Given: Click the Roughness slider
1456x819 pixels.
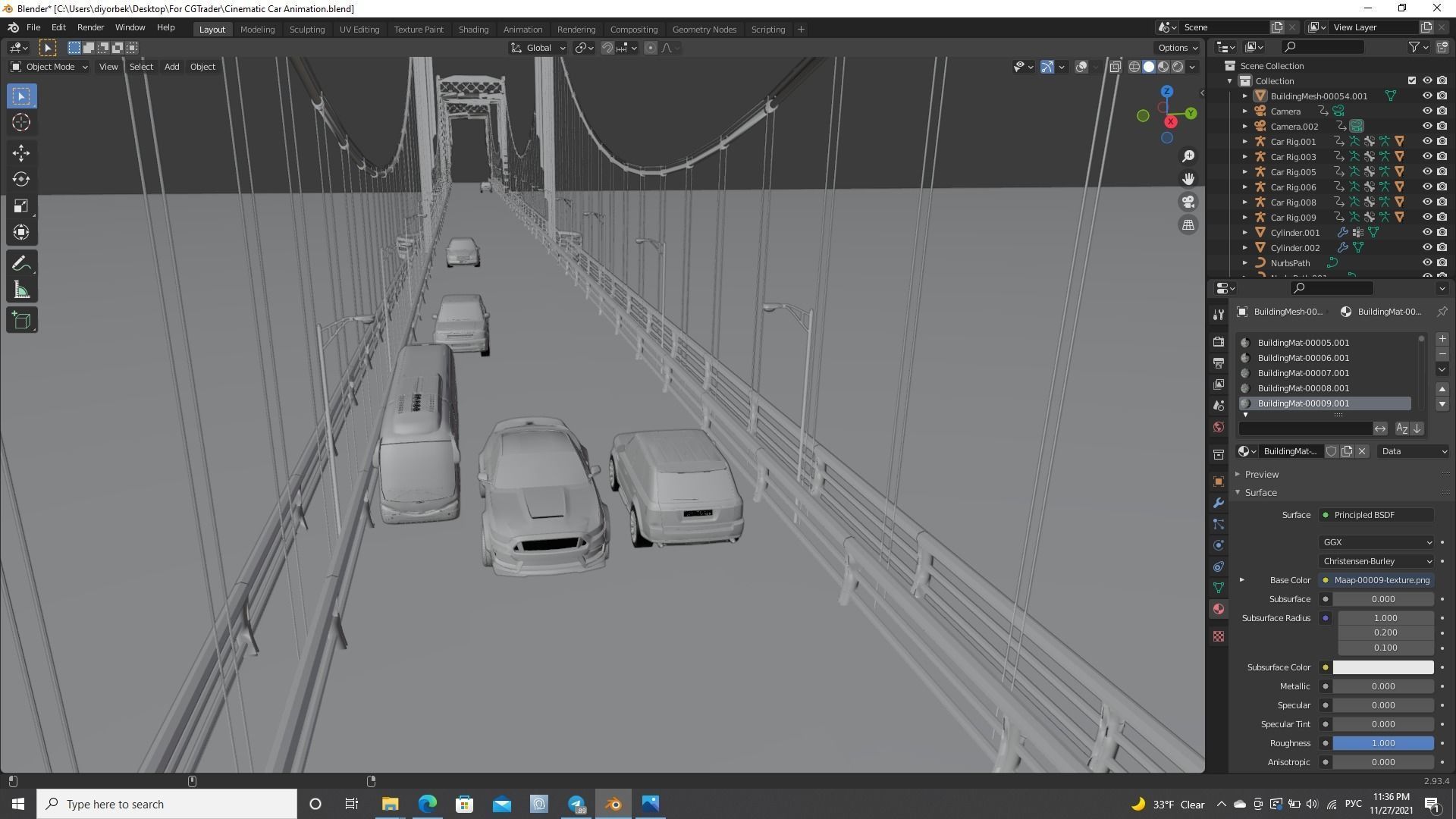Looking at the screenshot, I should coord(1383,744).
